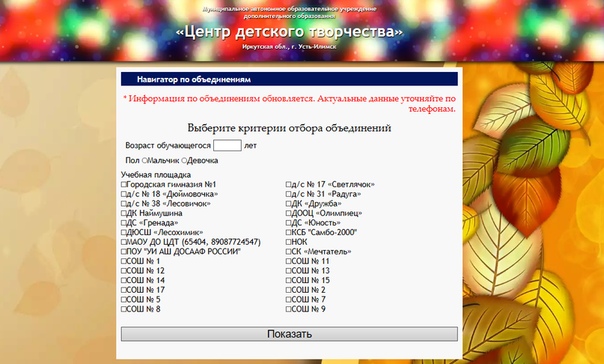Click the 'Возраст обучающегося' label
This screenshot has height=364, width=604.
click(168, 146)
